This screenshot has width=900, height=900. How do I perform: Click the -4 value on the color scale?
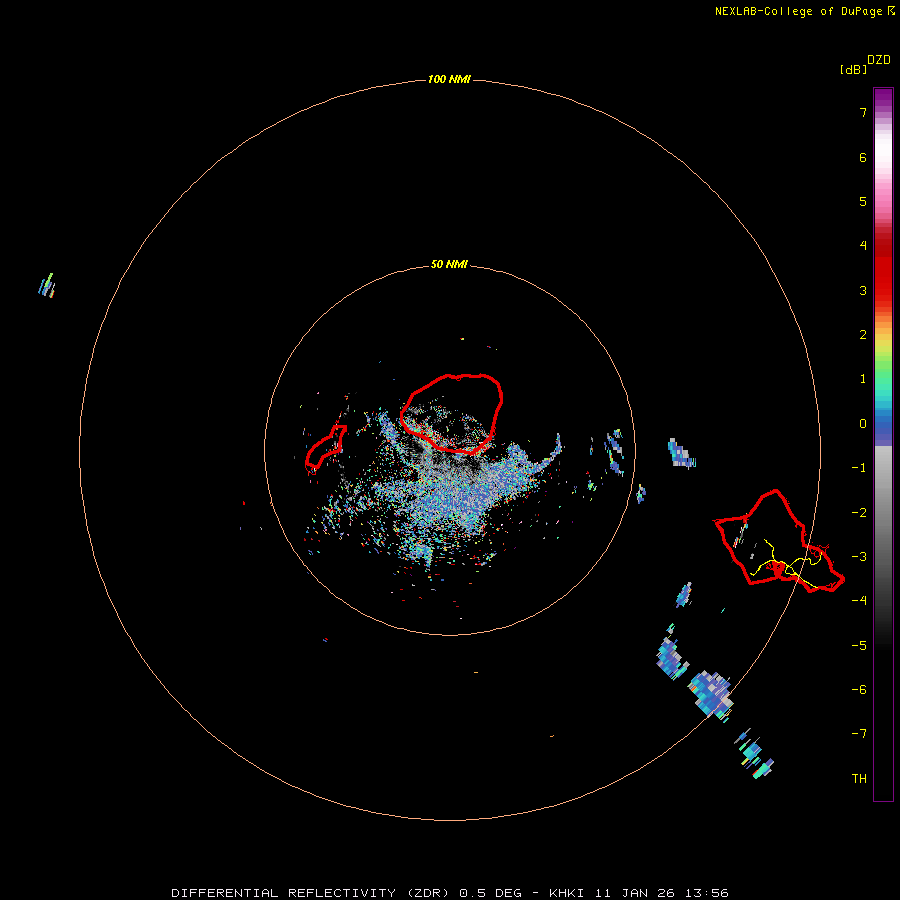click(859, 600)
